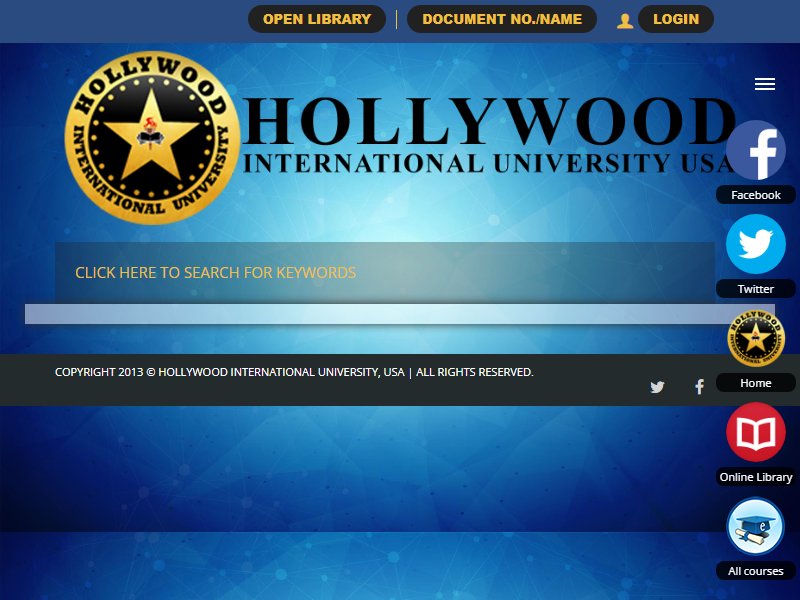Click the Hollywood International University USA title banner
The width and height of the screenshot is (800, 600).
(489, 135)
